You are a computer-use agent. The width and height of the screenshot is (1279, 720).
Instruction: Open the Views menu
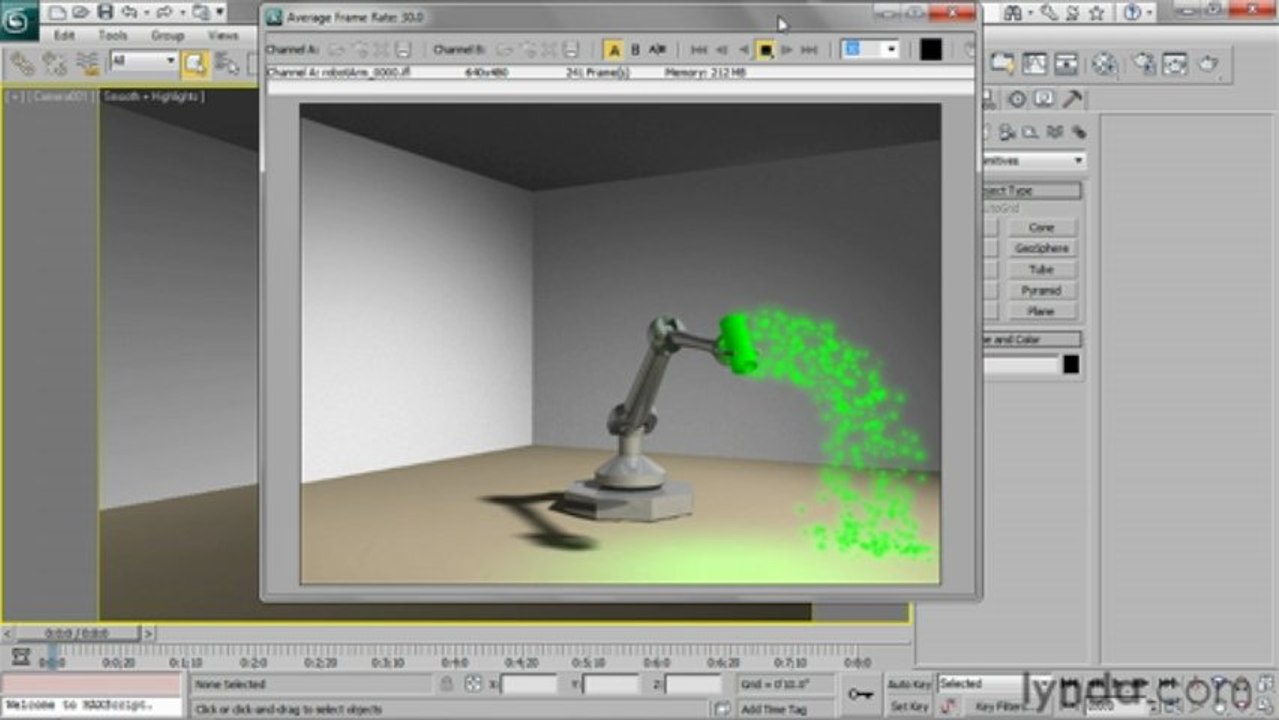tap(222, 35)
